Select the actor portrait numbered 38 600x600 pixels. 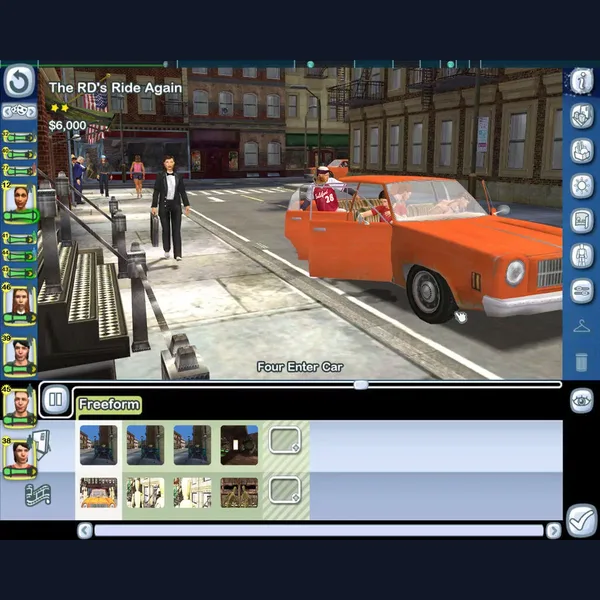(x=19, y=457)
